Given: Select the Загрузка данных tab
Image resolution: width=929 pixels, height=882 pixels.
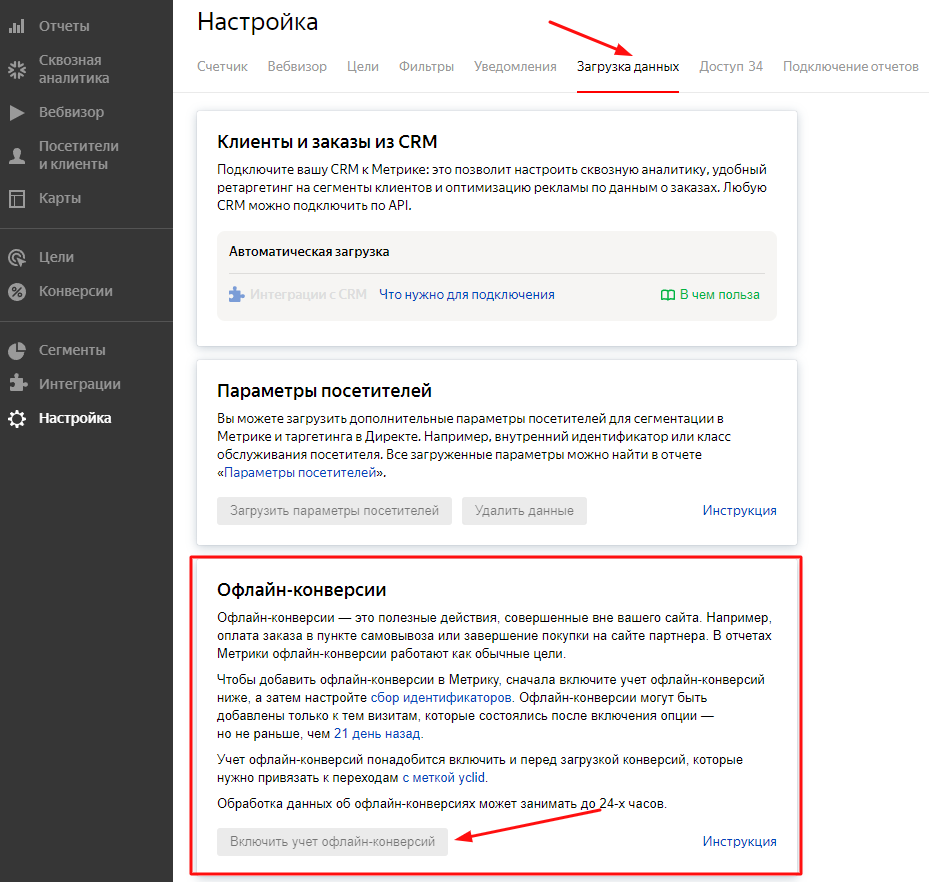Looking at the screenshot, I should (628, 66).
